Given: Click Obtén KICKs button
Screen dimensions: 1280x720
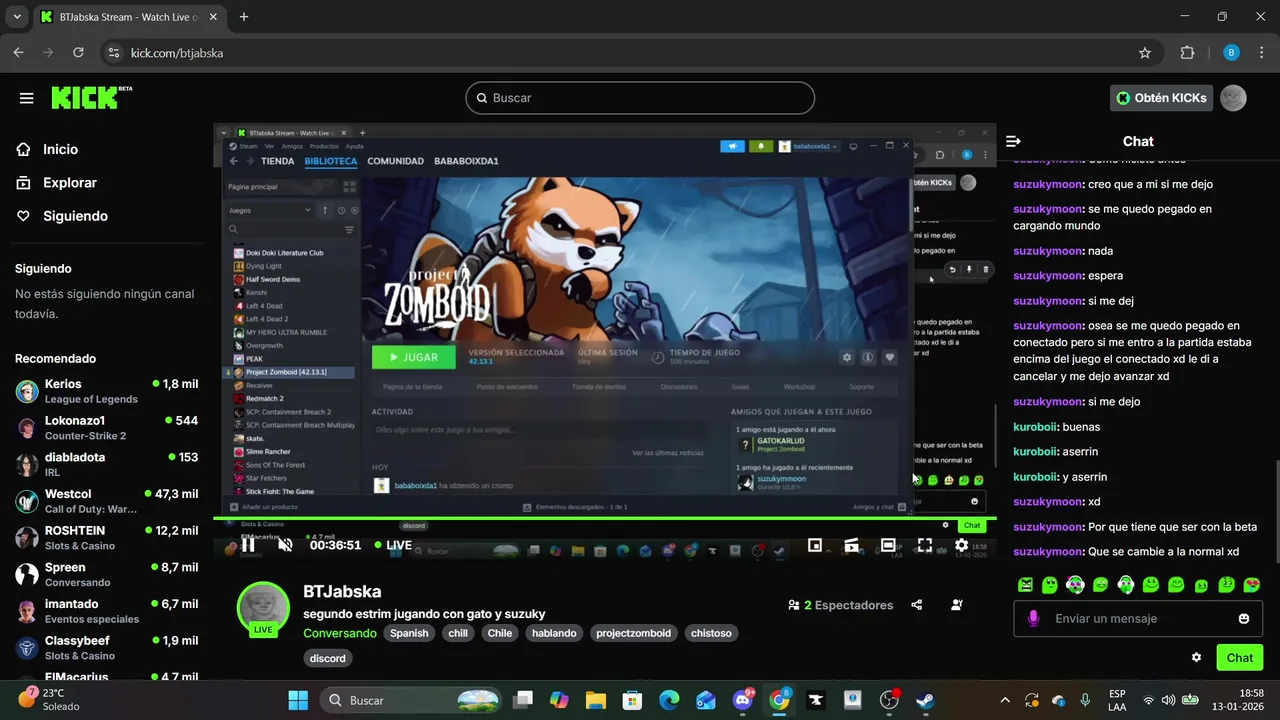Looking at the screenshot, I should (1162, 98).
